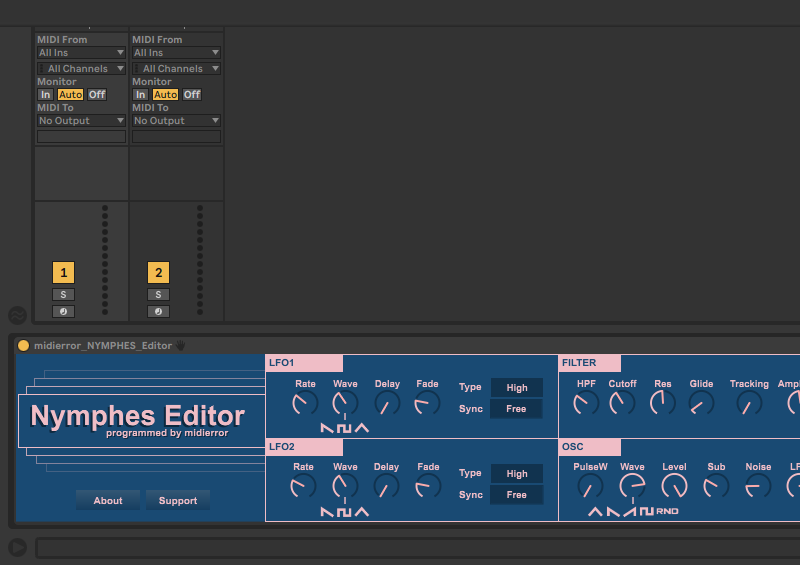Viewport: 800px width, 565px height.
Task: Set track 1 Monitor to Auto
Action: 70,94
